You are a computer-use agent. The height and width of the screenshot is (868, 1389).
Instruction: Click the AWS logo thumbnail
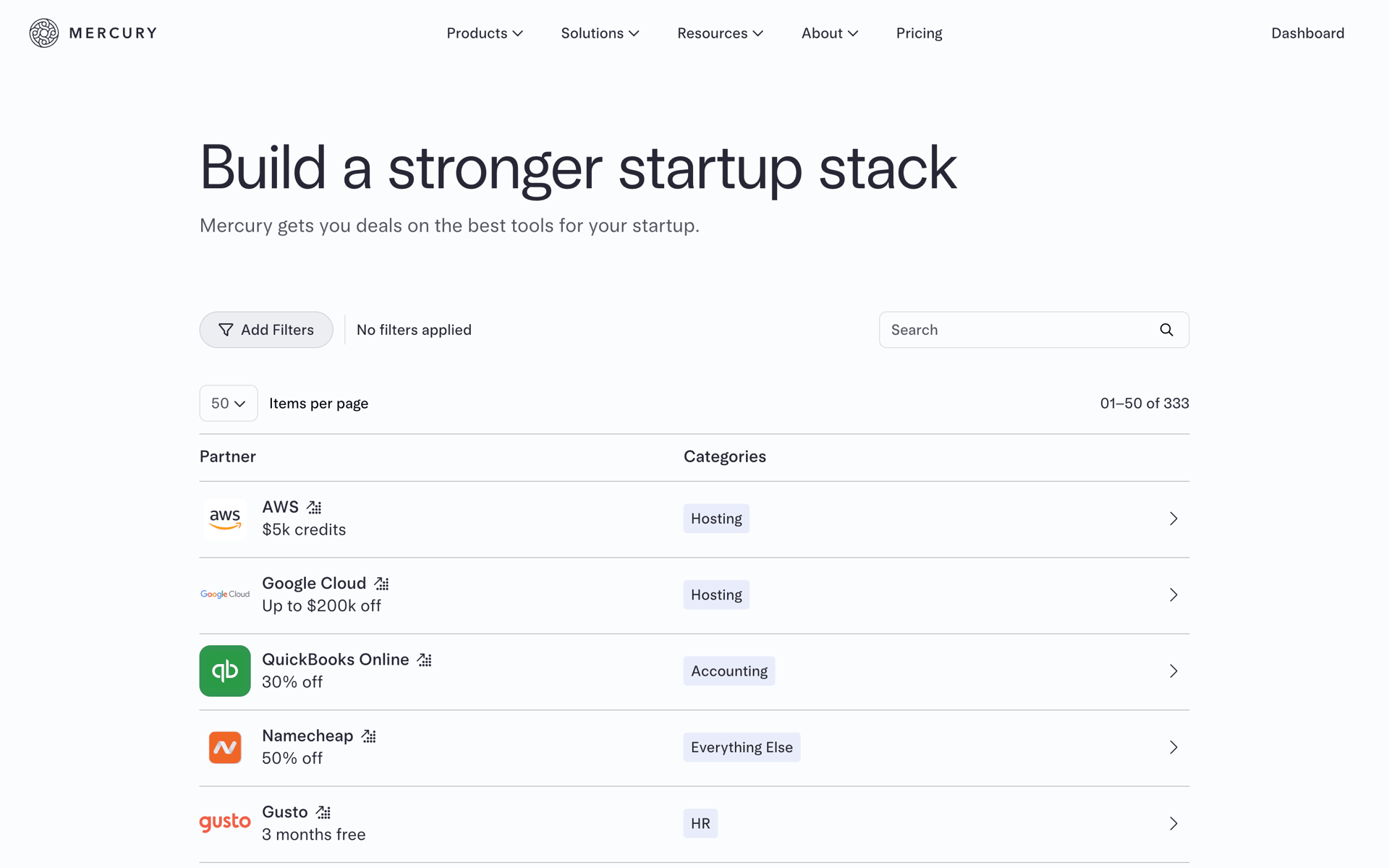[x=225, y=519]
